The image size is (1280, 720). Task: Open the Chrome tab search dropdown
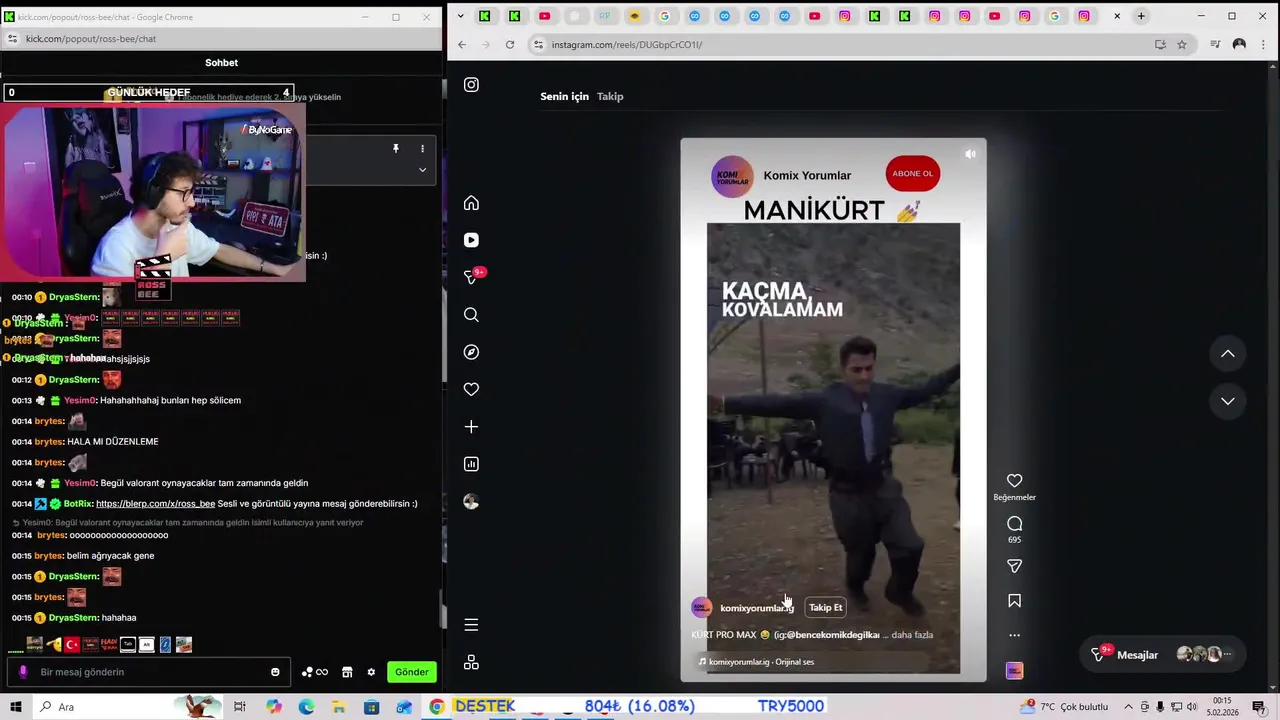[x=460, y=16]
